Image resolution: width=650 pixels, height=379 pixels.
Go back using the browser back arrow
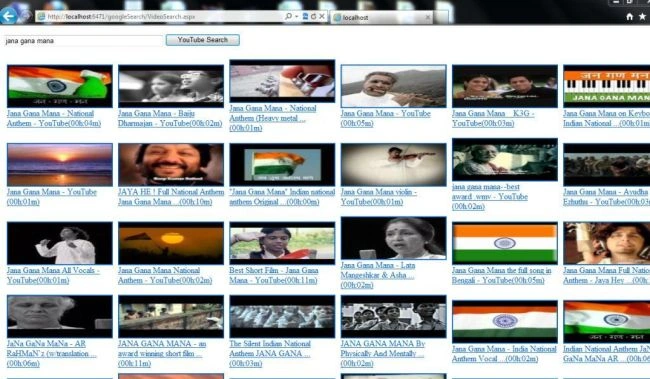[x=8, y=16]
